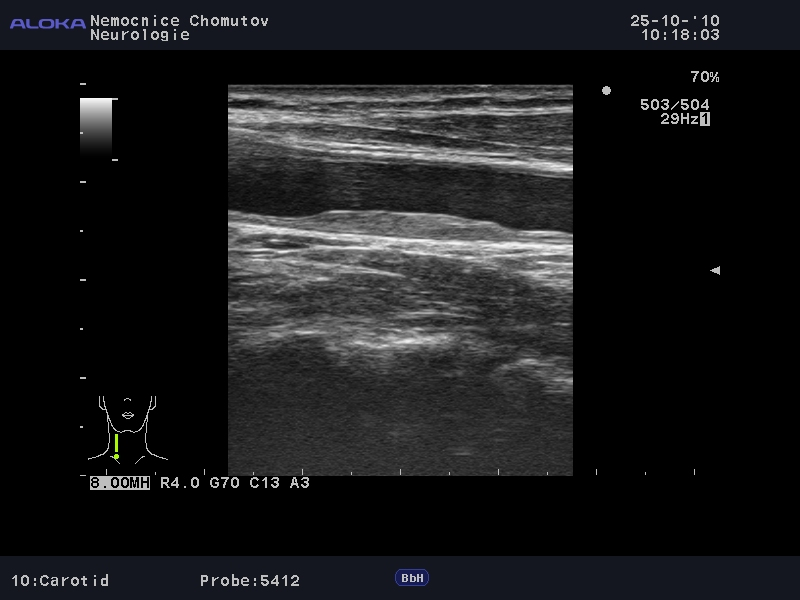Click the 70% power indicator

[x=705, y=77]
